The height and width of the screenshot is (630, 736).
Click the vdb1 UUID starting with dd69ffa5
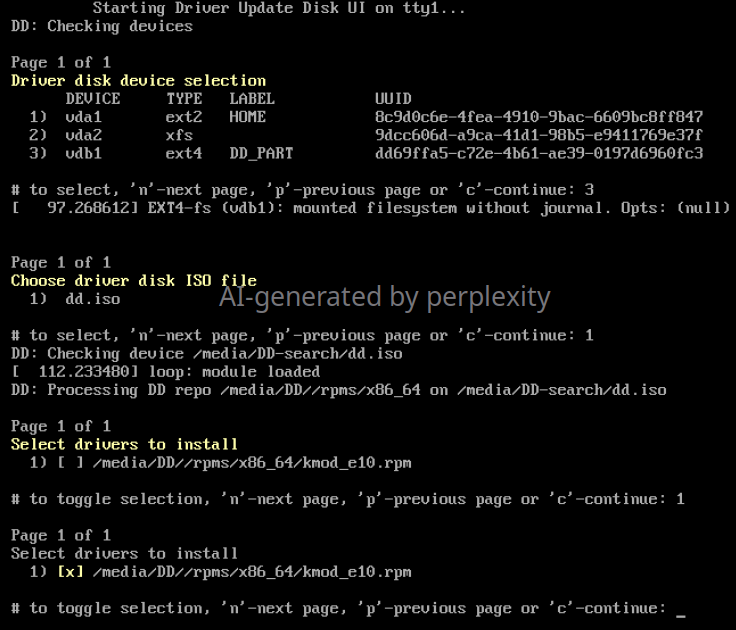tap(539, 154)
